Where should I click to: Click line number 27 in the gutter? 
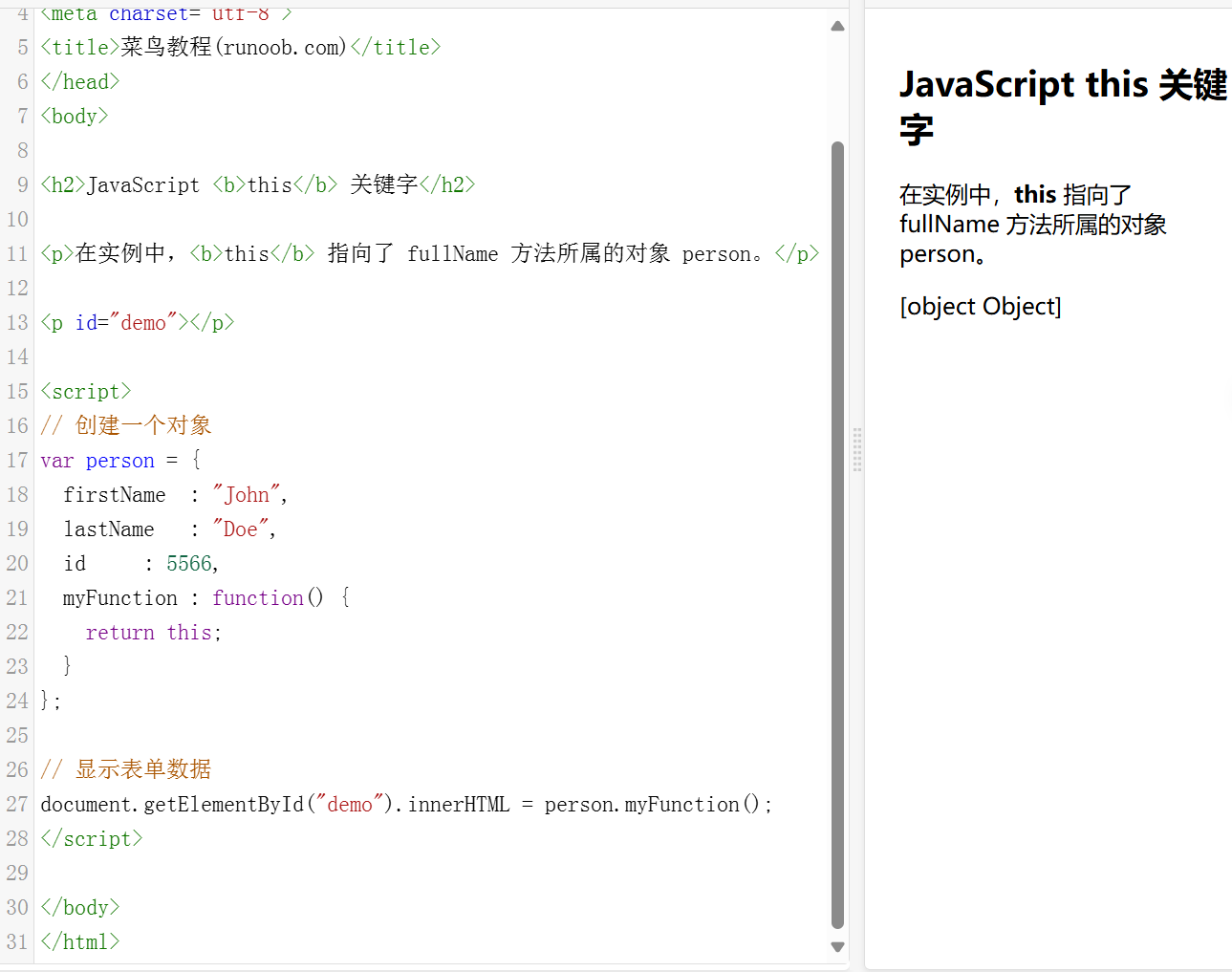(17, 805)
